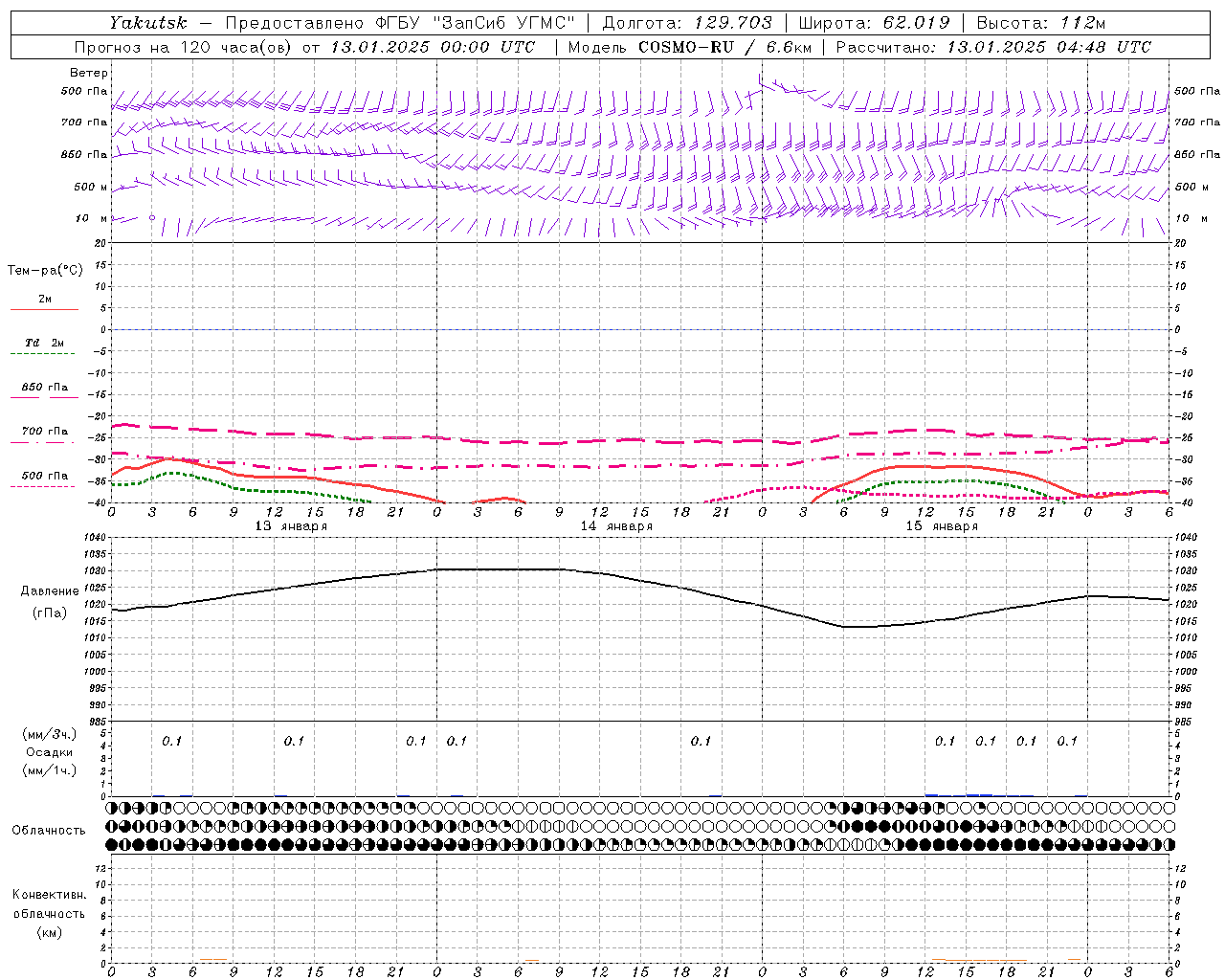Click the 13 января date label
The width and height of the screenshot is (1225, 980).
[x=291, y=526]
